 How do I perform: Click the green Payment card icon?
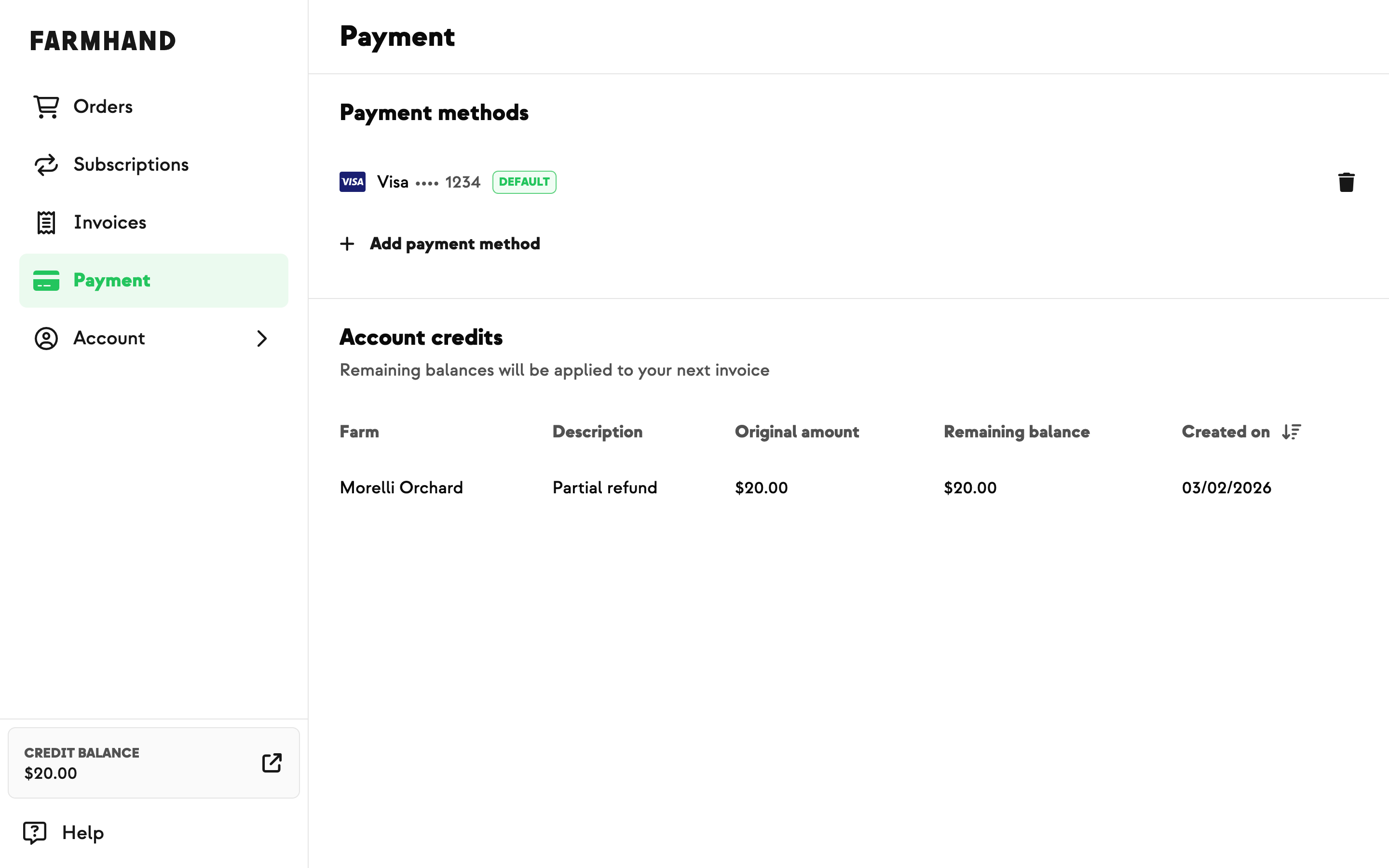[x=46, y=281]
